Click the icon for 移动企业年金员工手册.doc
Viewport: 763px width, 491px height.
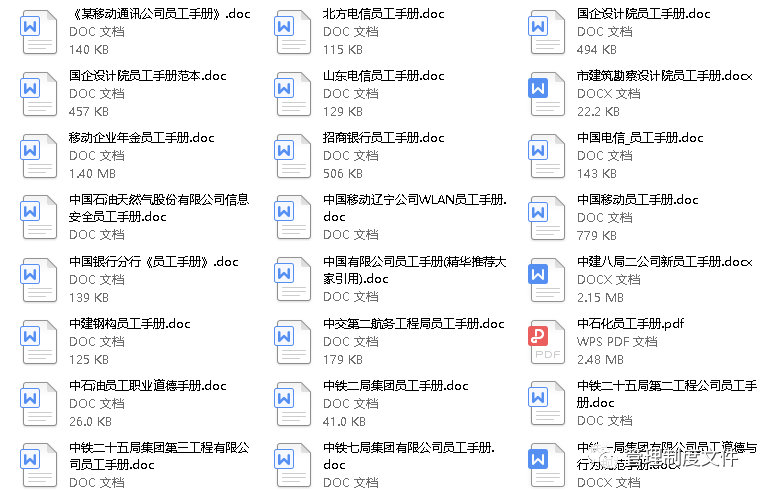[39, 156]
